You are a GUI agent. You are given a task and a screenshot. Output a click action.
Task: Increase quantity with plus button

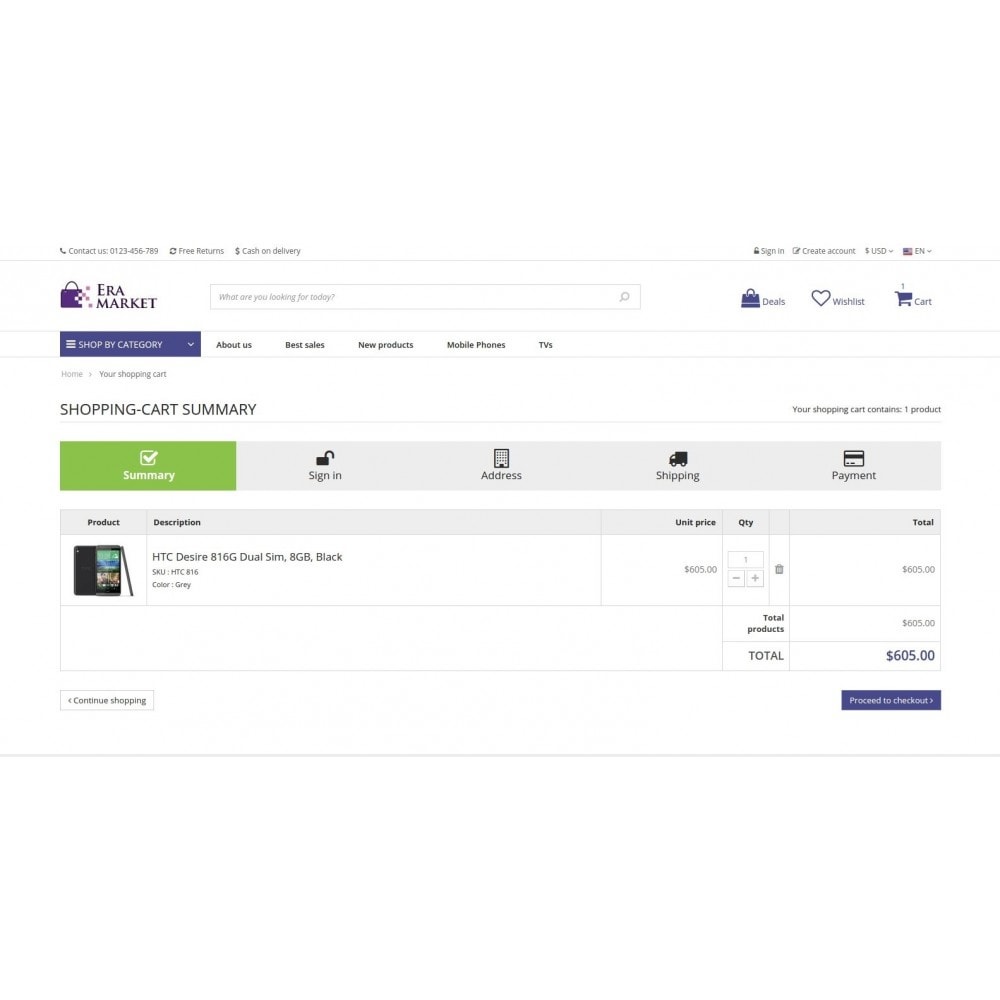click(x=755, y=578)
